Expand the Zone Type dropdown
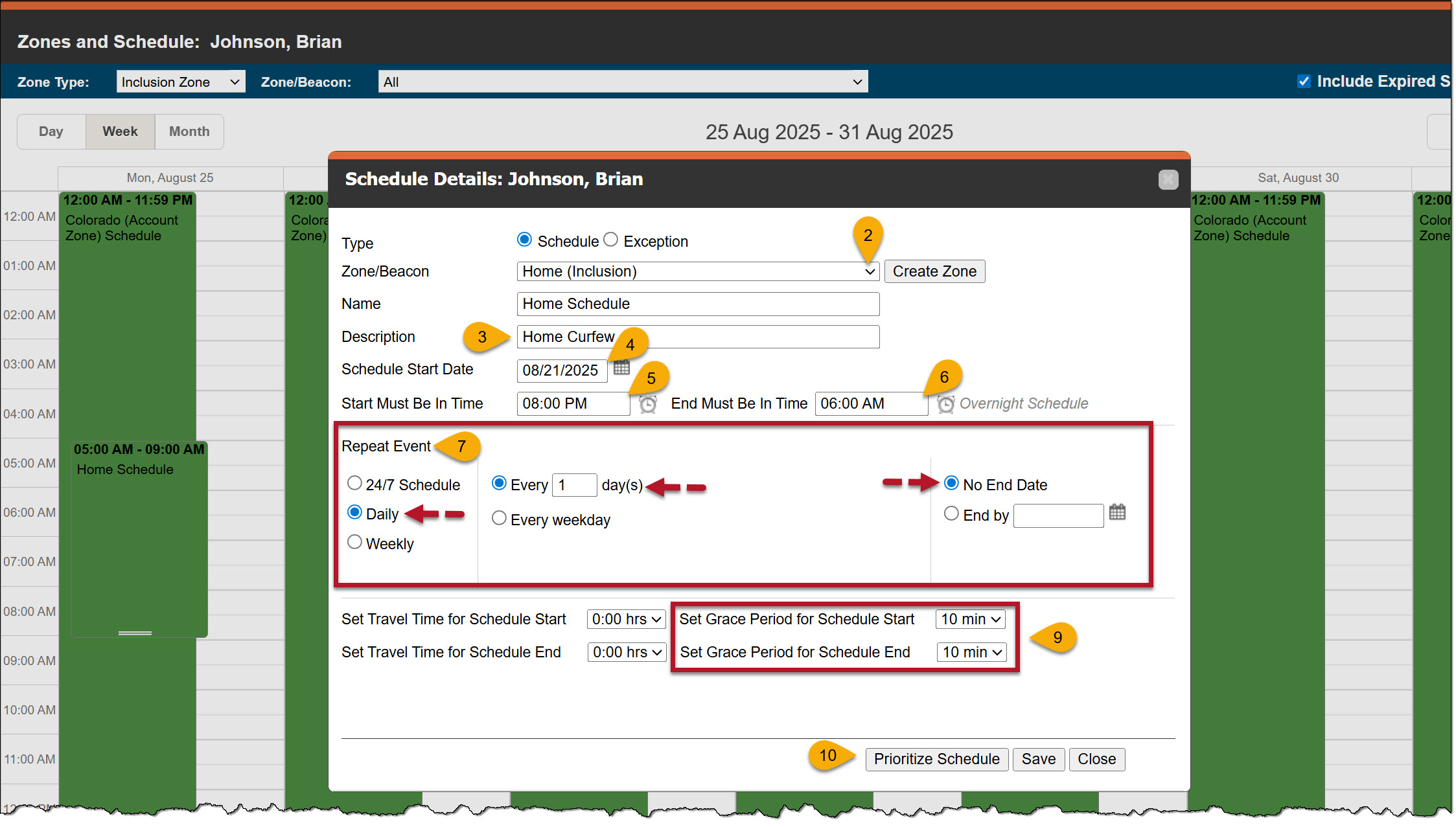Viewport: 1456px width, 827px height. point(181,82)
